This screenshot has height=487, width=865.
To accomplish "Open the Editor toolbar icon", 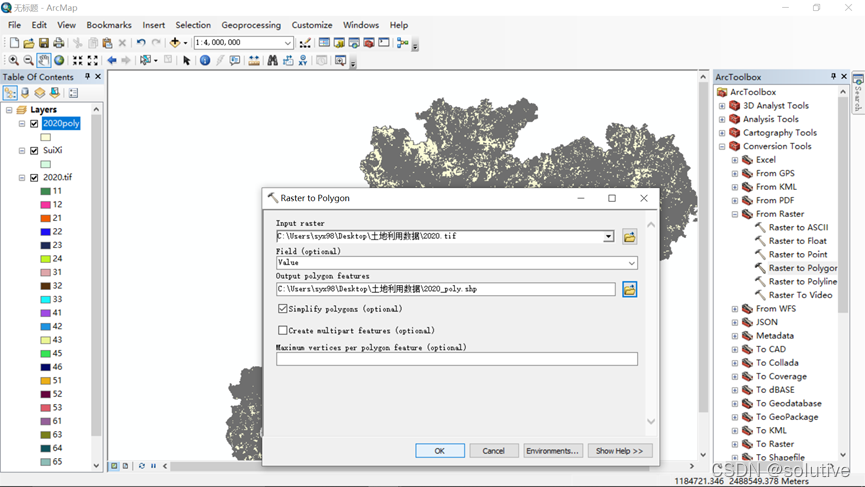I will click(x=305, y=42).
